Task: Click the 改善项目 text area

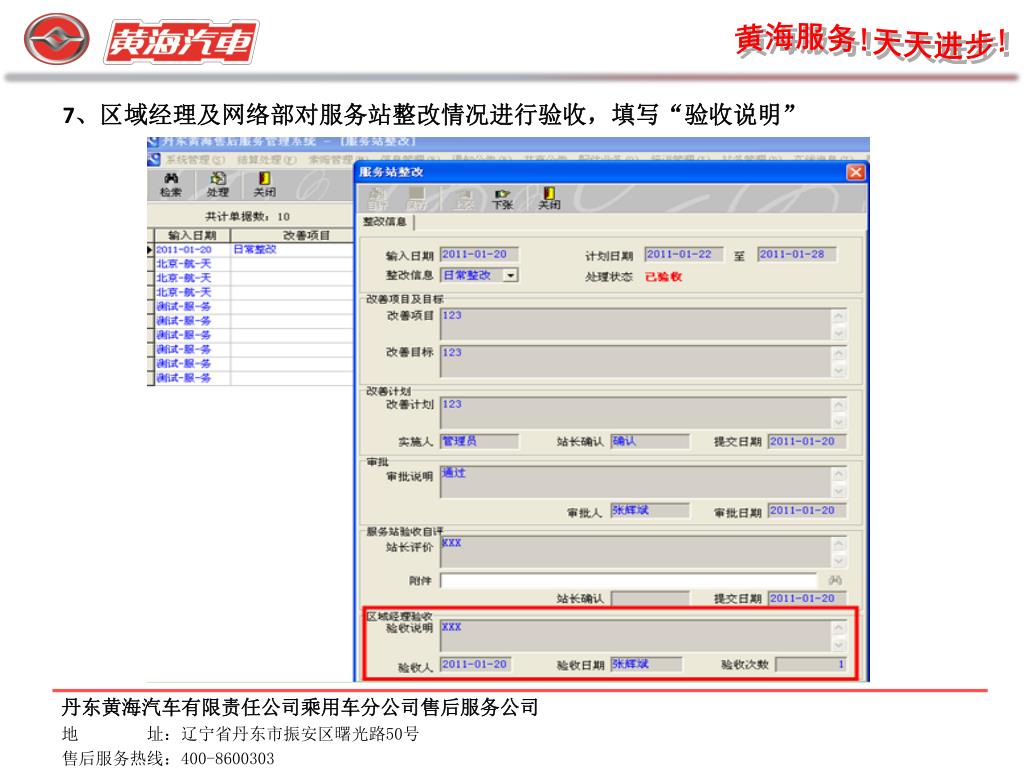Action: [635, 325]
